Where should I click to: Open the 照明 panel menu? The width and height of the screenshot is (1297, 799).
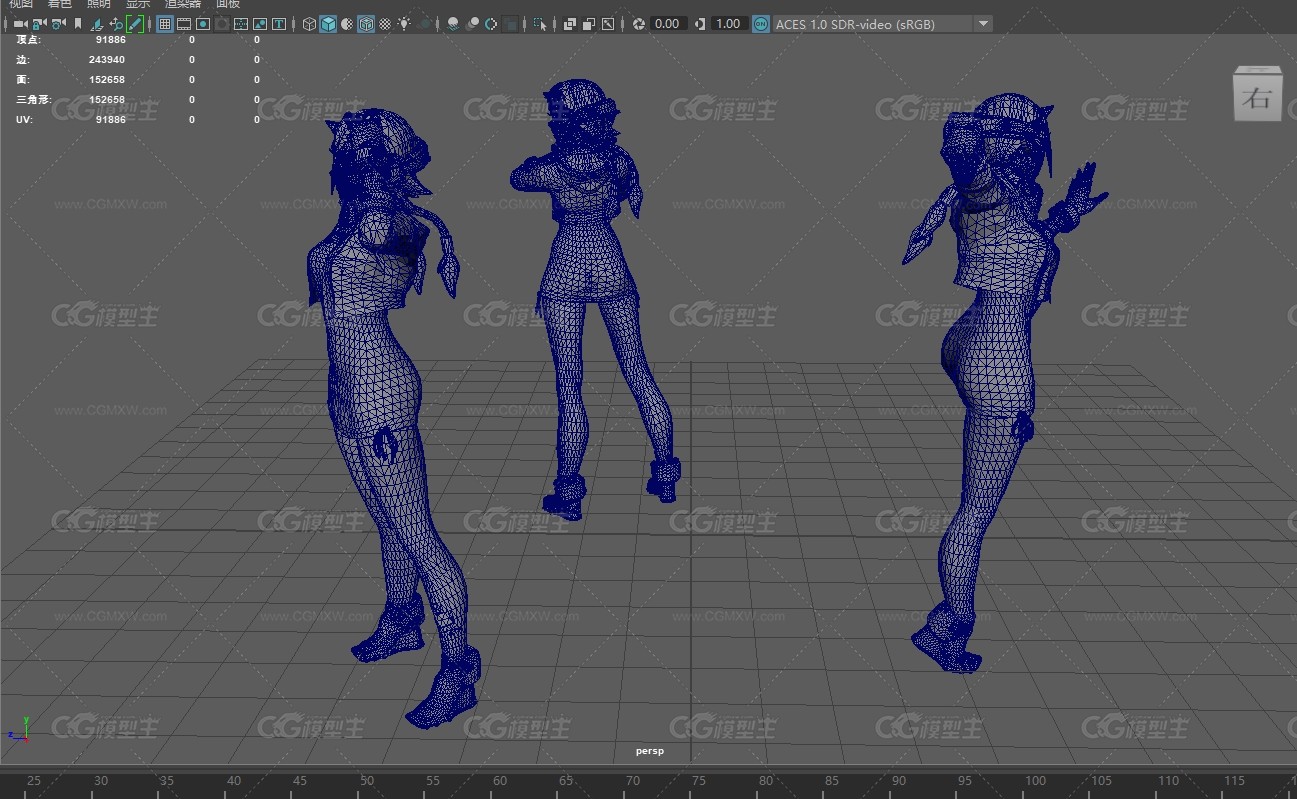98,4
